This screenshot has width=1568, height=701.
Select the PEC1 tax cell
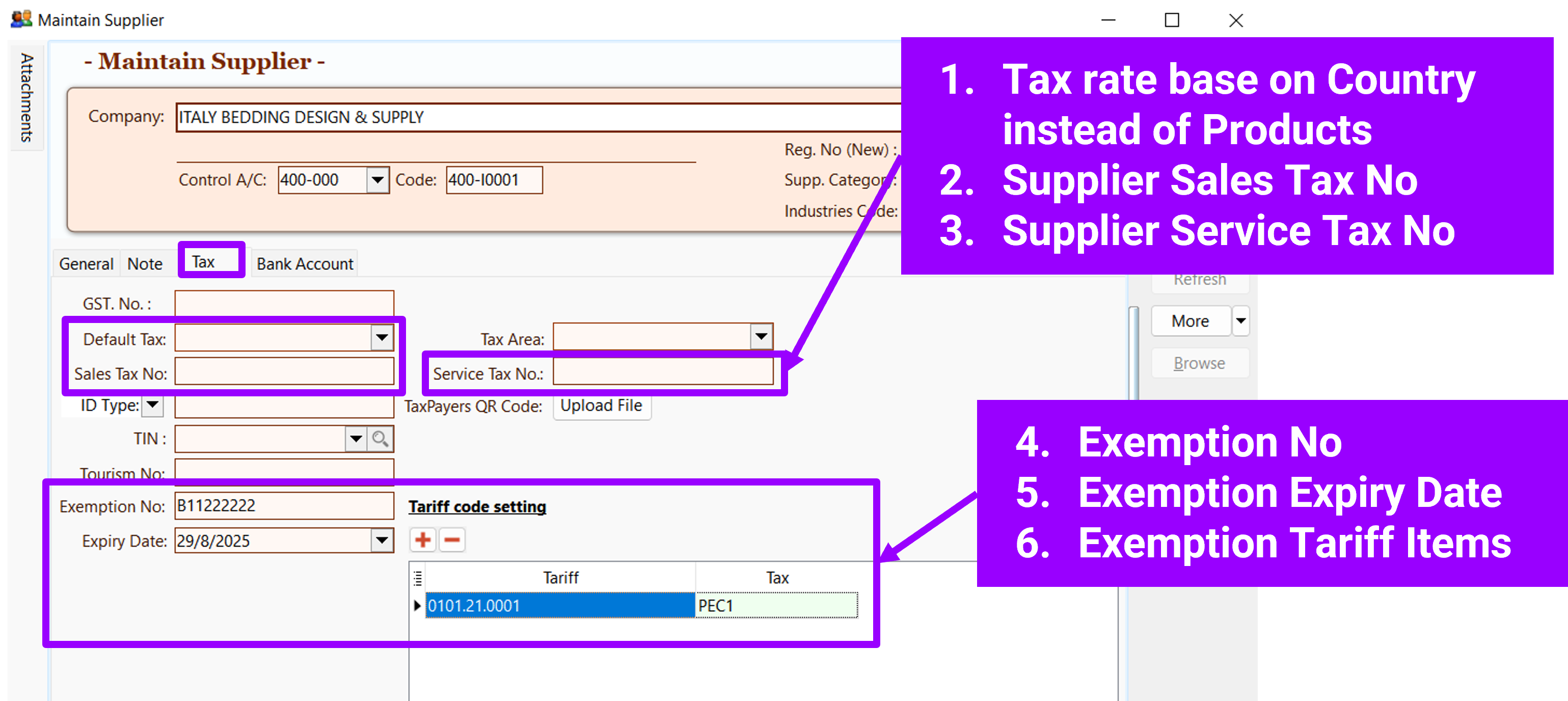pos(777,605)
